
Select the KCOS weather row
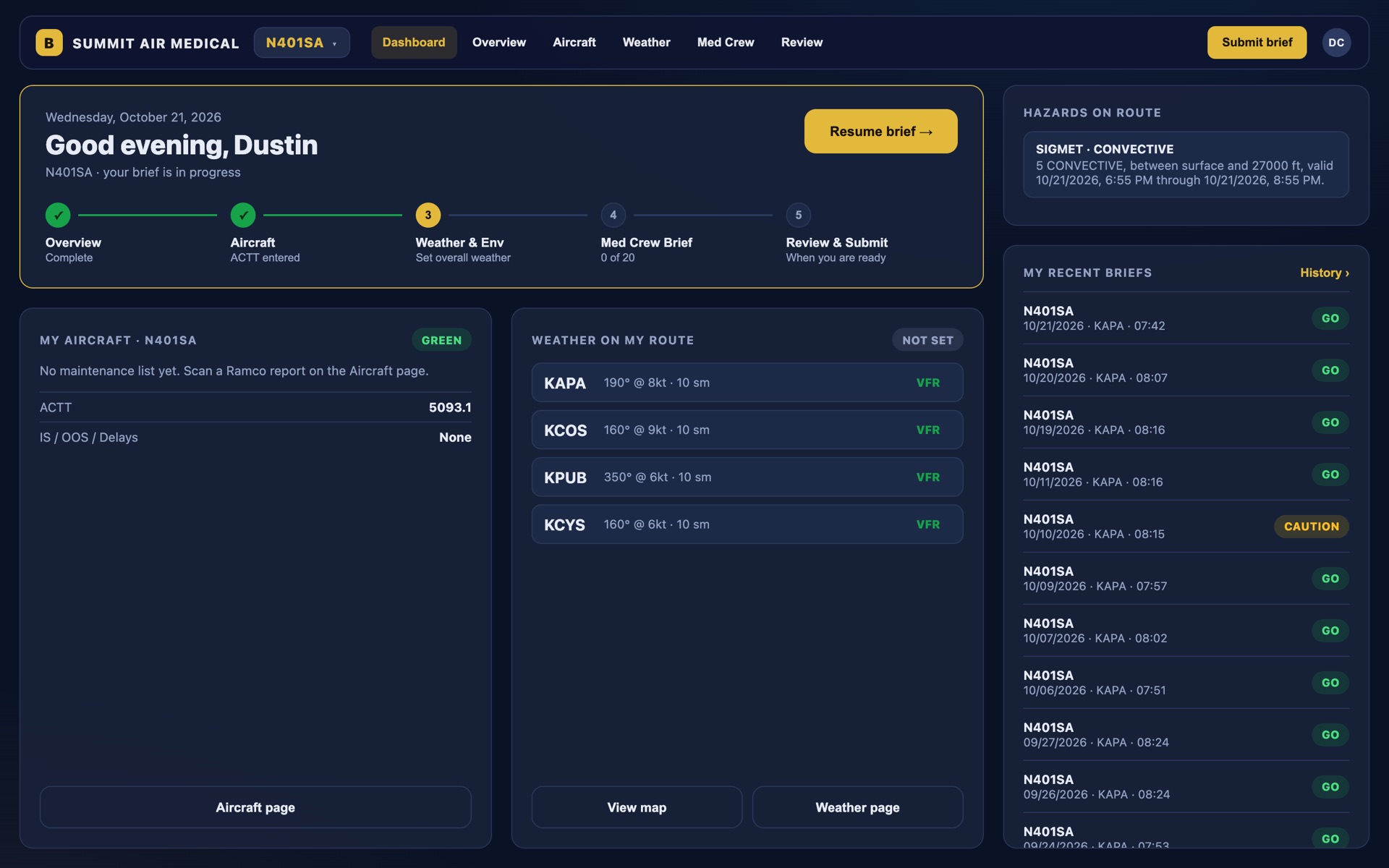[x=747, y=430]
